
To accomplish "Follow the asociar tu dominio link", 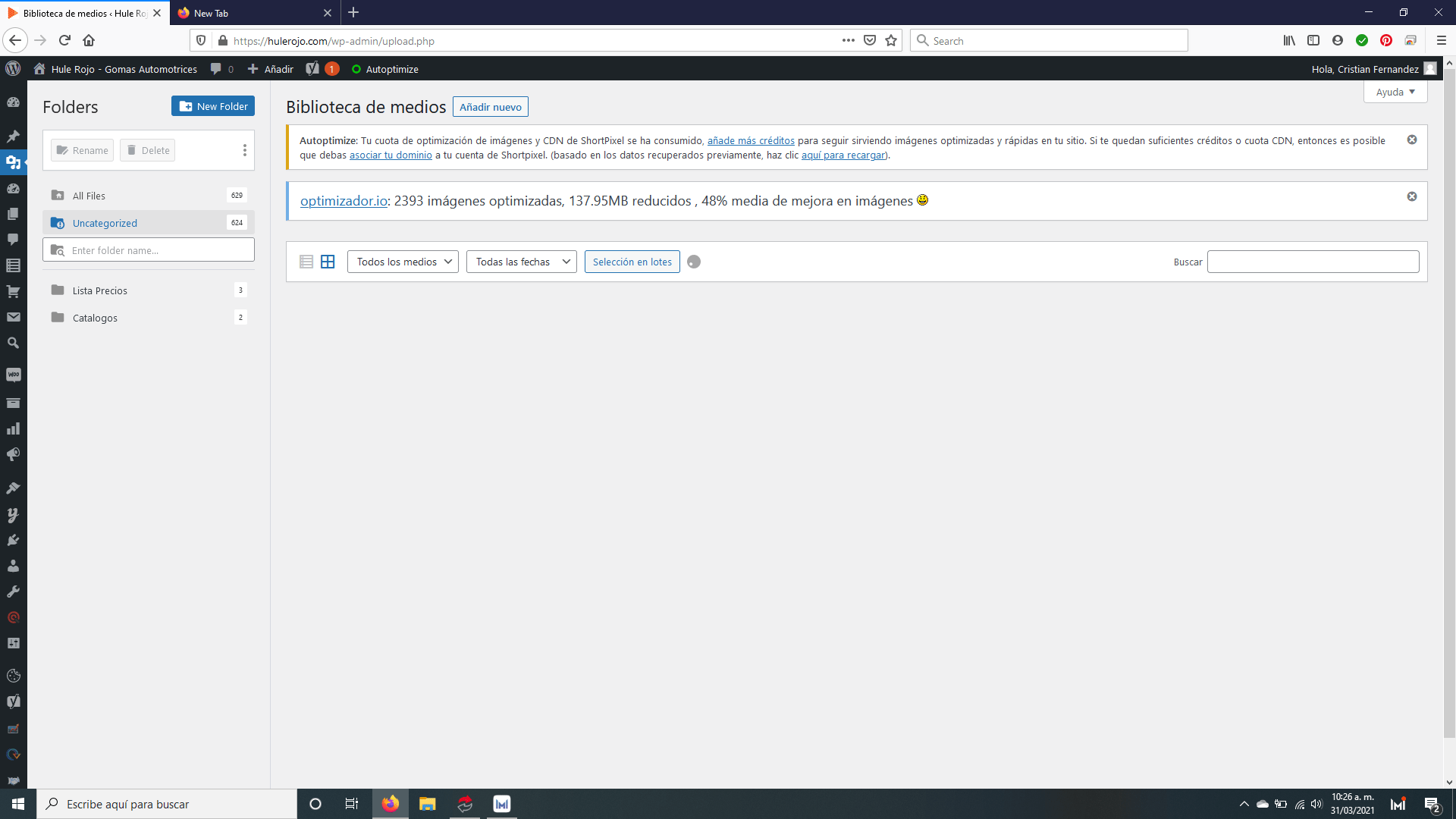I will (391, 155).
